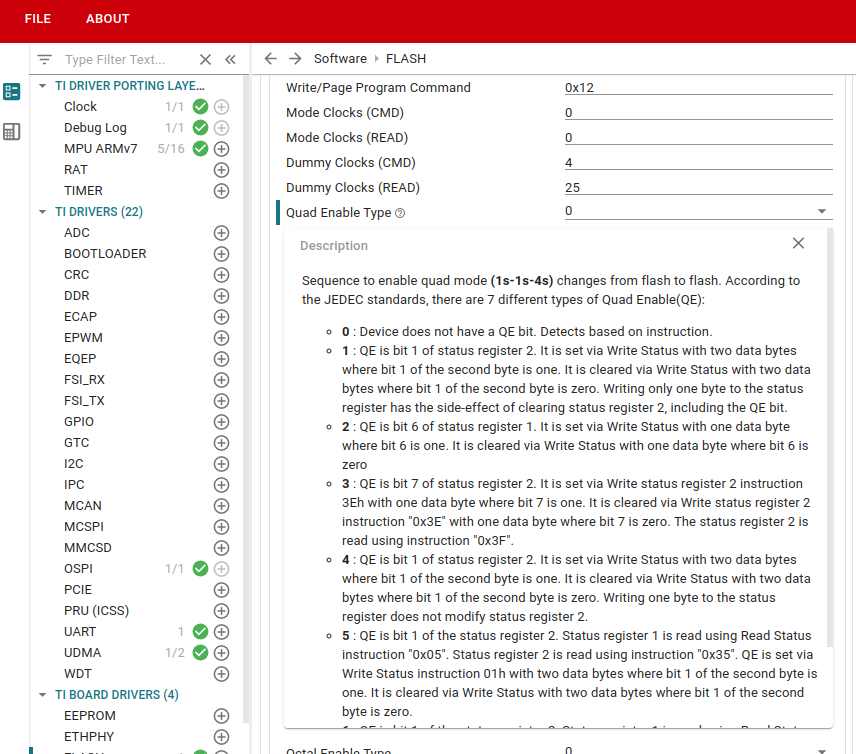This screenshot has height=754, width=856.
Task: Clear the filter text with X icon
Action: [x=205, y=60]
